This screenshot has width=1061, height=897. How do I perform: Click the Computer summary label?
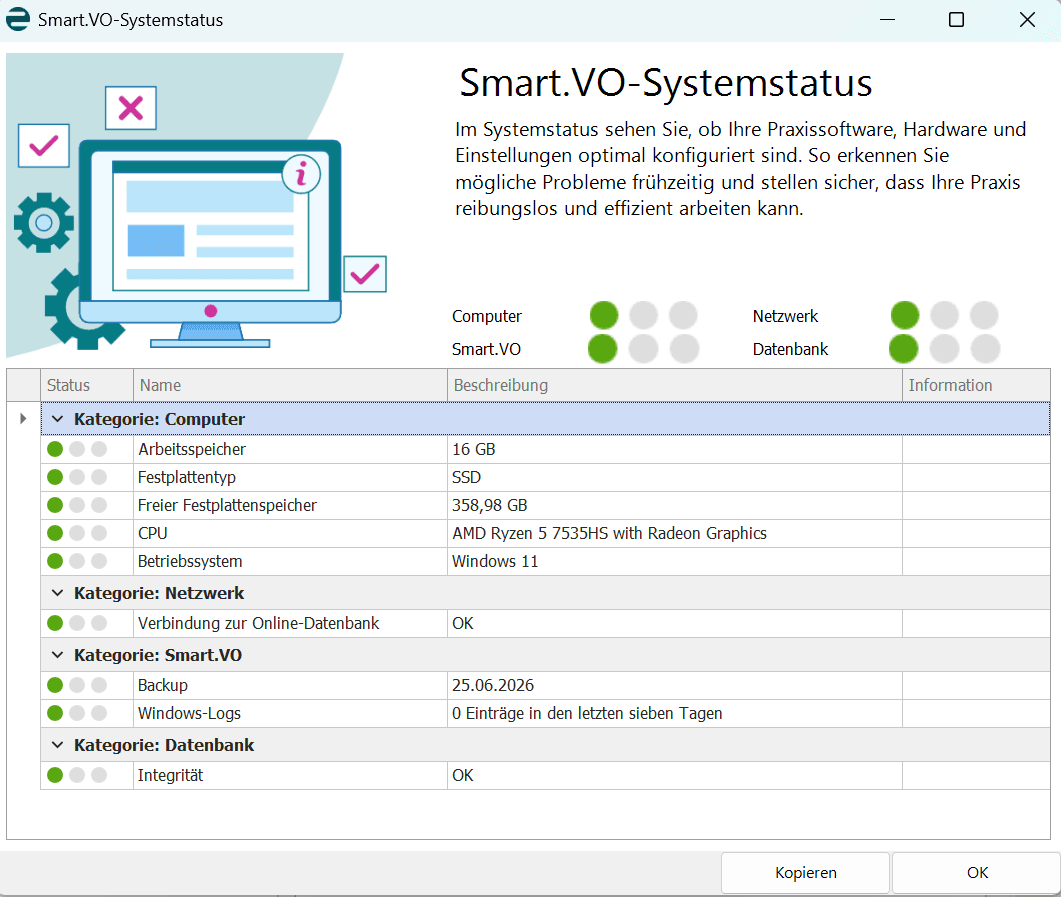[487, 317]
